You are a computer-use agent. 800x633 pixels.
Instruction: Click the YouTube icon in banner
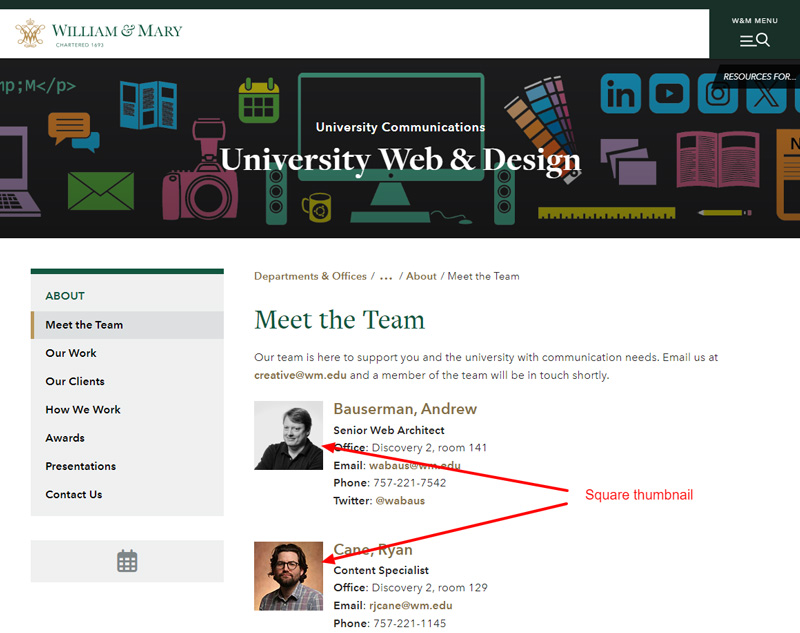(669, 95)
